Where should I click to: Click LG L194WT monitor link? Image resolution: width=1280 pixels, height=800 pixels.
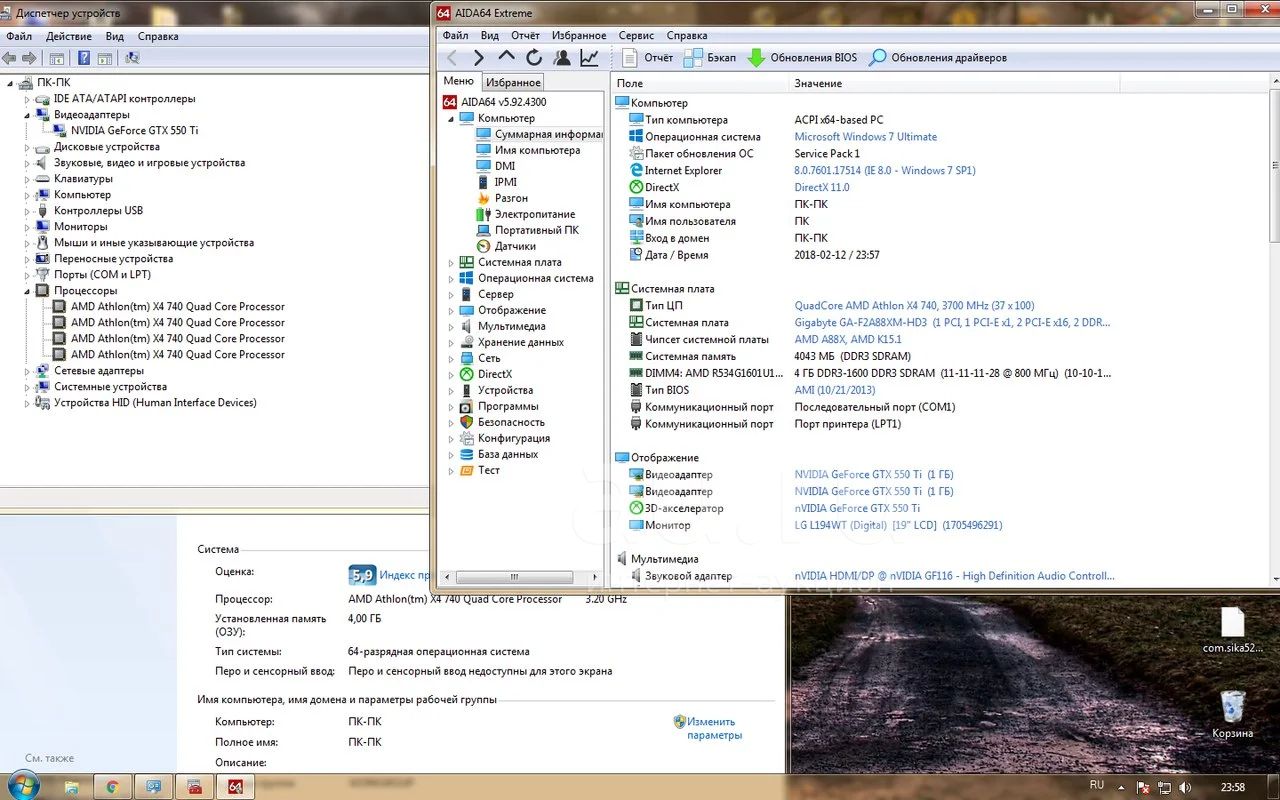coord(898,525)
